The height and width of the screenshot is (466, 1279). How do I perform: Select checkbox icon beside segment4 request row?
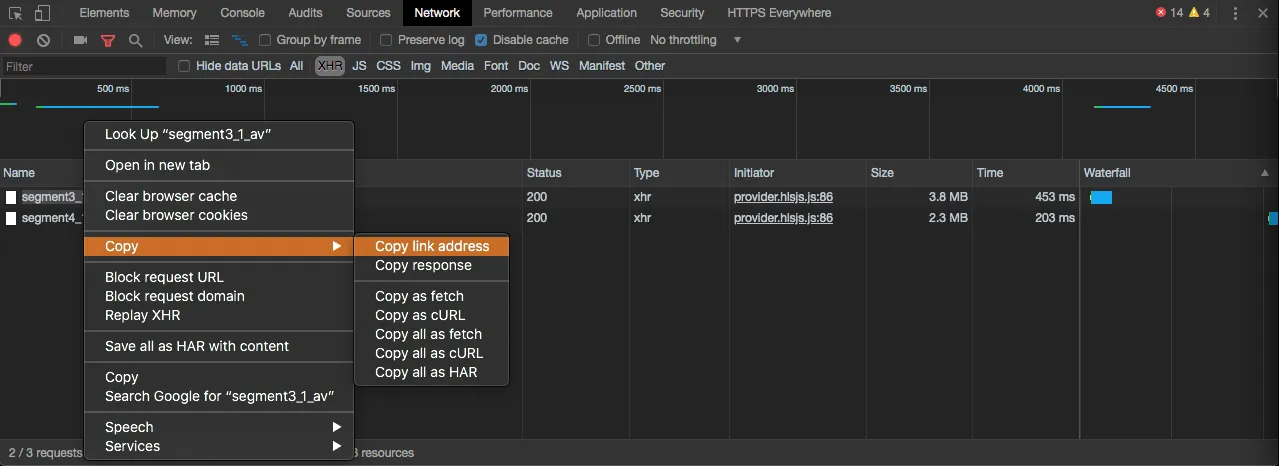(11, 218)
